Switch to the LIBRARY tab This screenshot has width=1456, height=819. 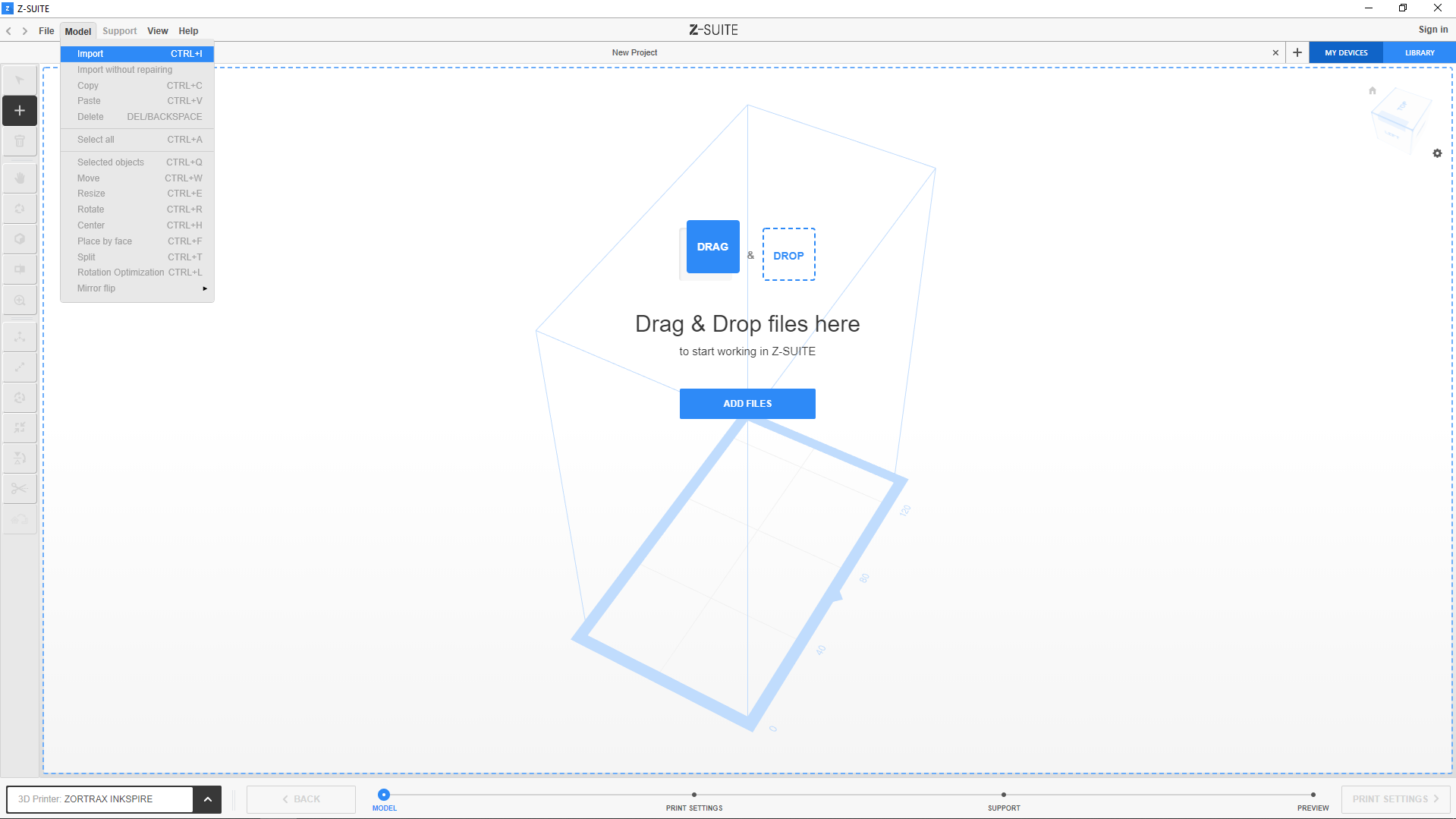tap(1419, 52)
